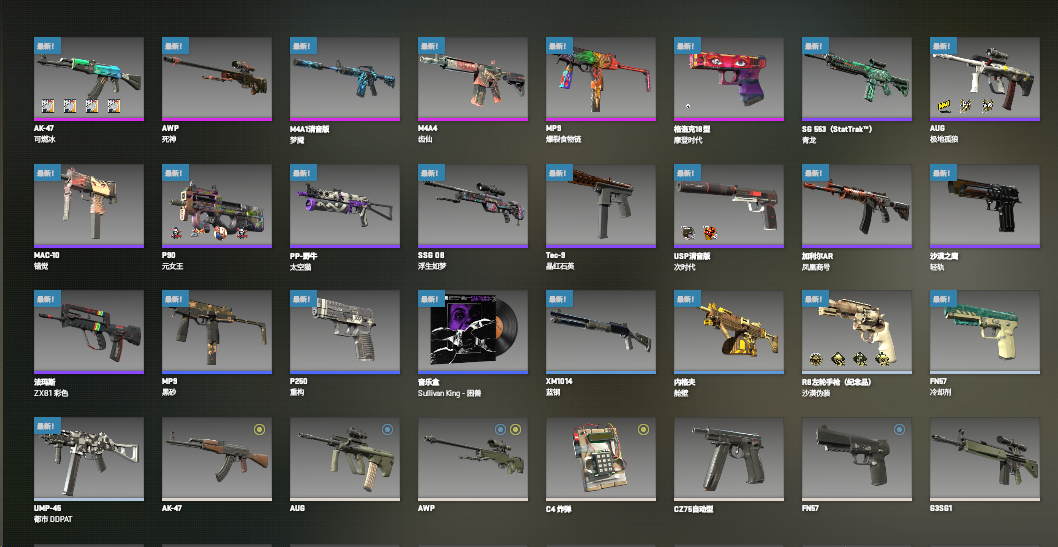
Task: Select the SG 553 StatTrak 青龙 item
Action: 857,79
